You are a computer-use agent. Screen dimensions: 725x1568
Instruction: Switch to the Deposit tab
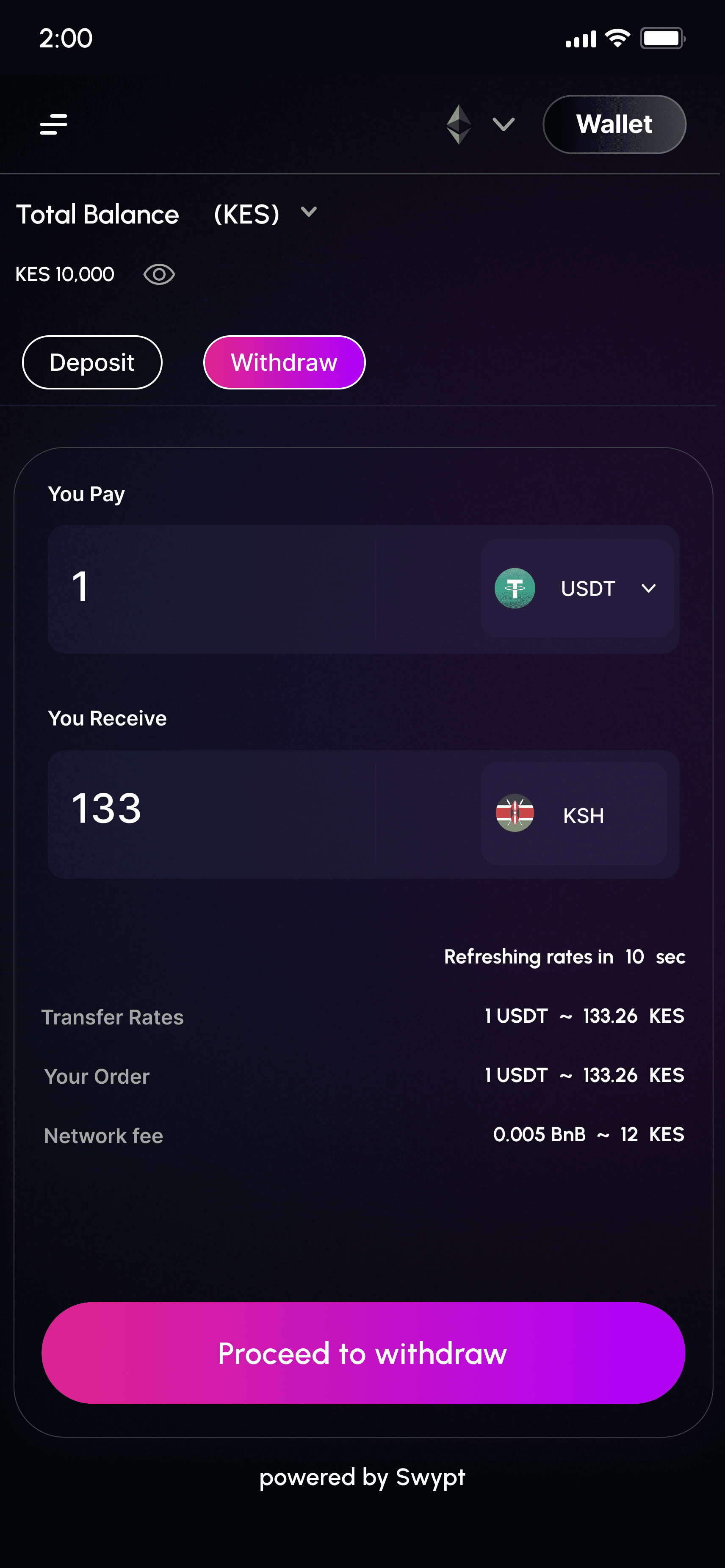[x=92, y=362]
